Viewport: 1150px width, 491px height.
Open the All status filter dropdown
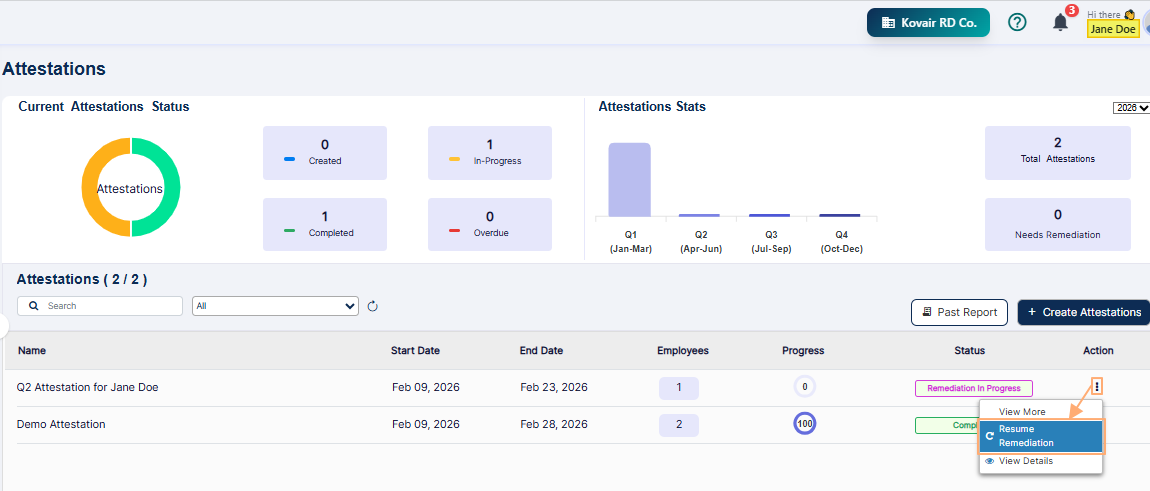click(275, 306)
